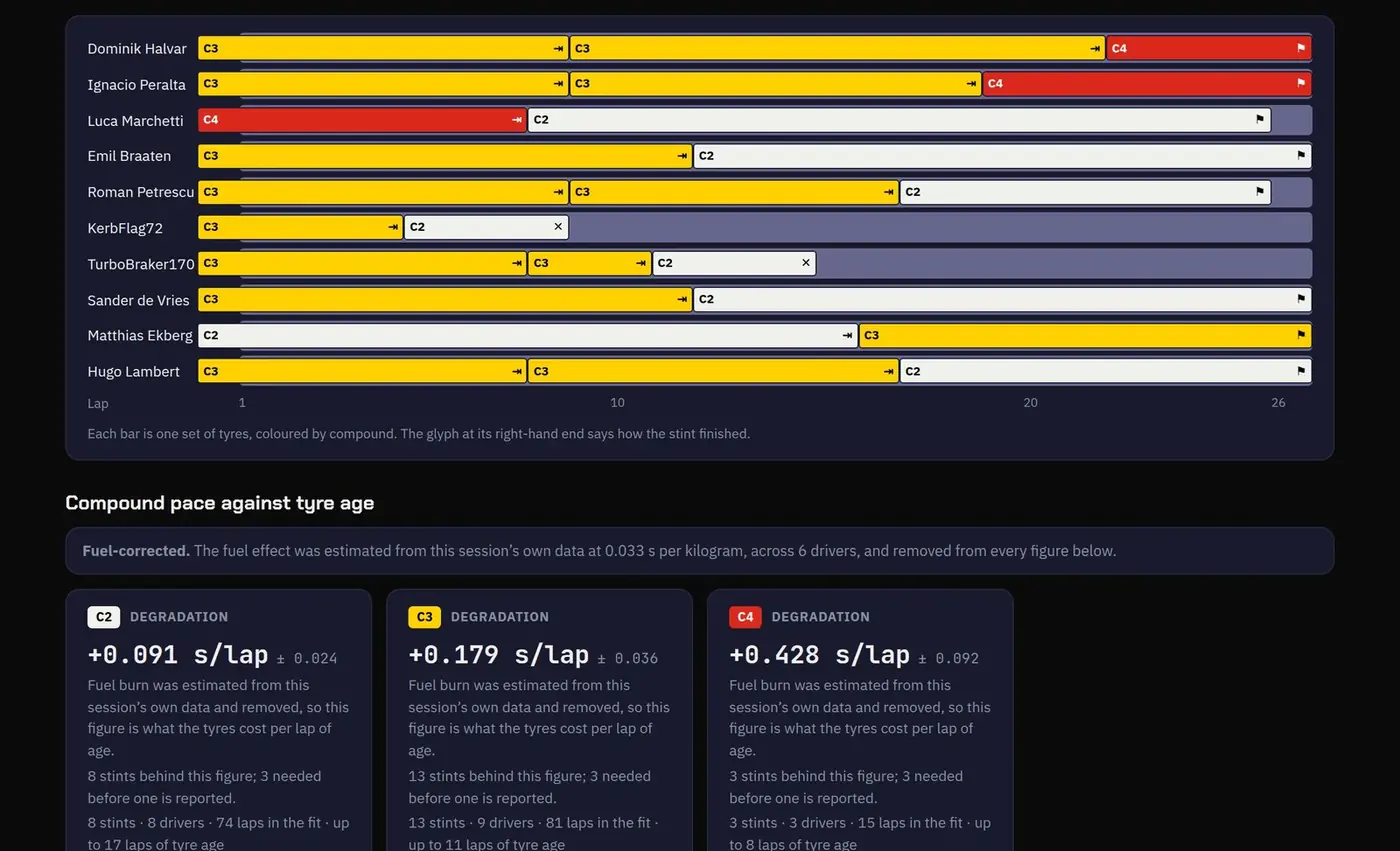1400x851 pixels.
Task: Click the pit-in glyph on Matthias Ekberg's C2 stint
Action: pos(848,335)
